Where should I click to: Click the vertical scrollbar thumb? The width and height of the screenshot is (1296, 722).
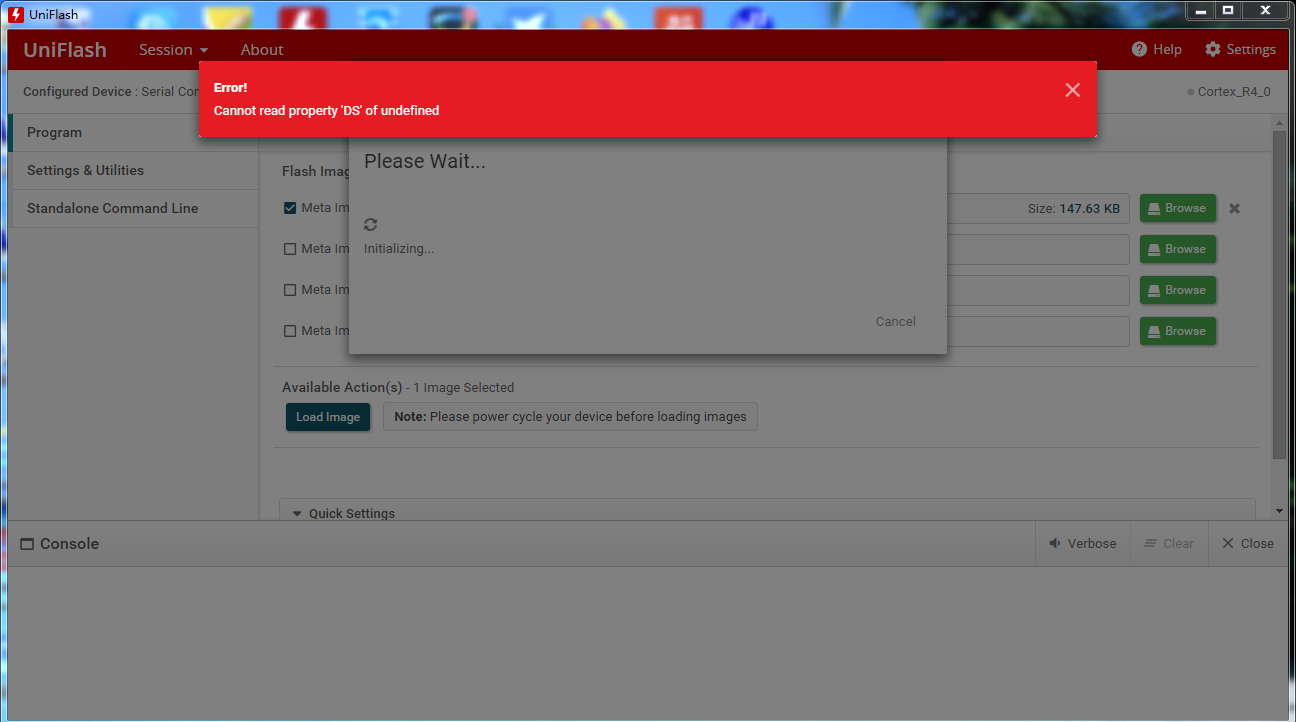click(1279, 295)
